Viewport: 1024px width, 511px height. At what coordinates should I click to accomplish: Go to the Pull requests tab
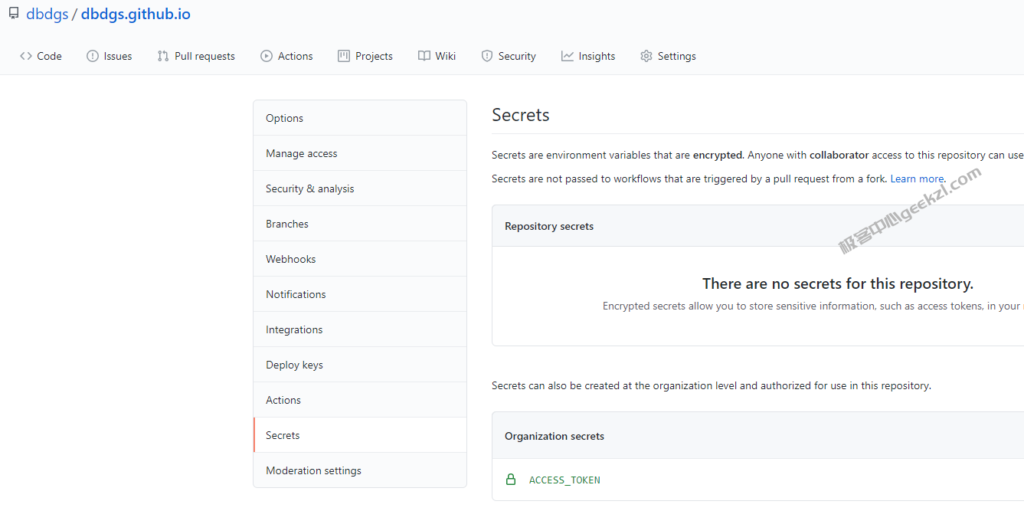[197, 56]
